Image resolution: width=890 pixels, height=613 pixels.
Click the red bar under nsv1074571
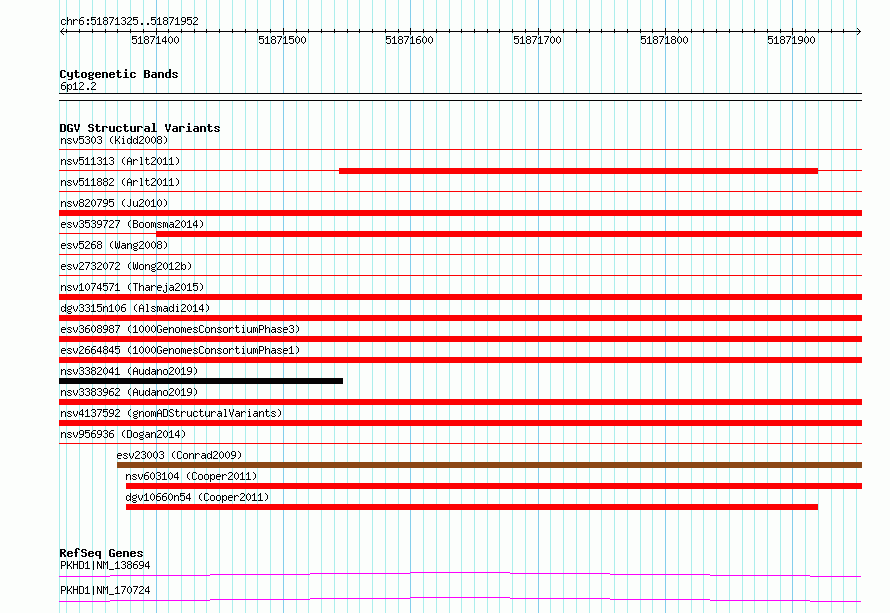(460, 297)
